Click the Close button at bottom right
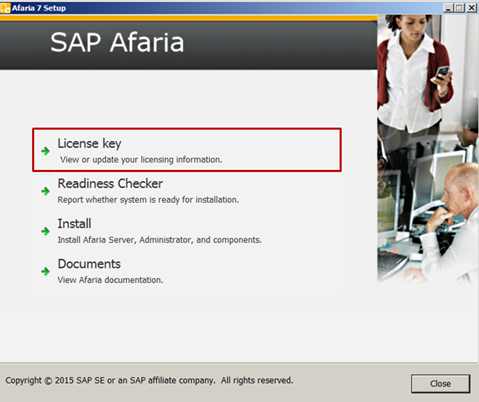Image resolution: width=479 pixels, height=402 pixels. (x=440, y=384)
